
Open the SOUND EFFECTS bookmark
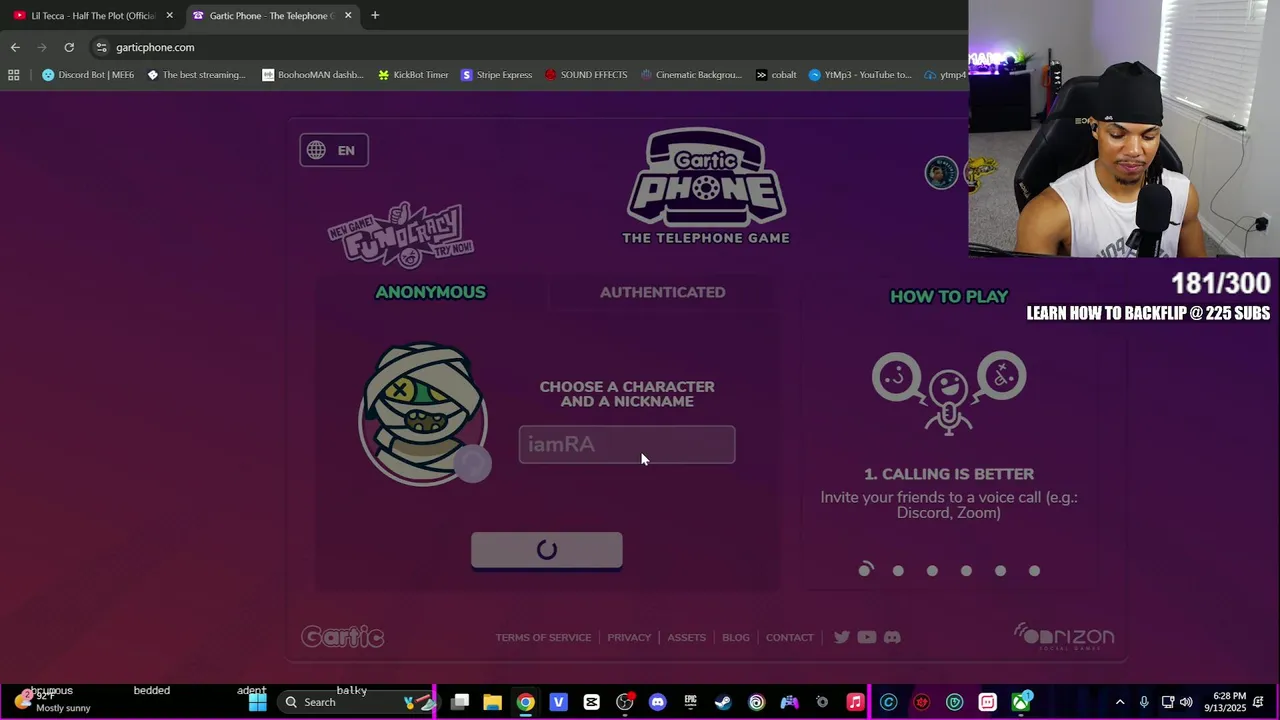point(586,75)
